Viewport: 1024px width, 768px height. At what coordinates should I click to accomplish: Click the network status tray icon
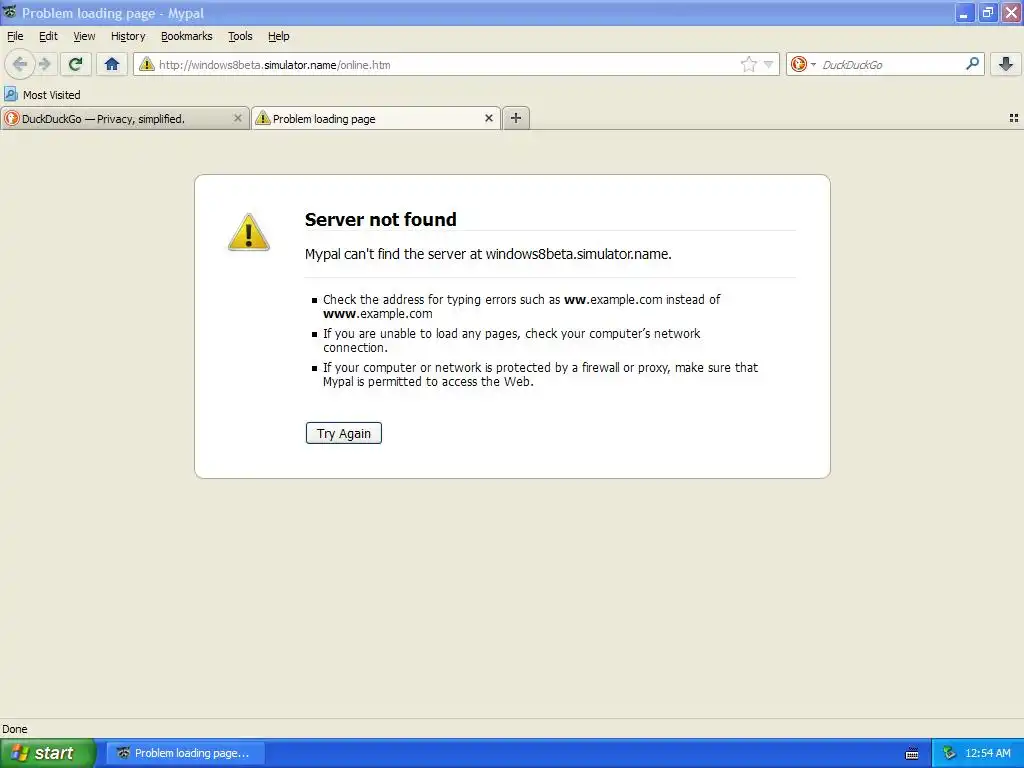(x=949, y=753)
